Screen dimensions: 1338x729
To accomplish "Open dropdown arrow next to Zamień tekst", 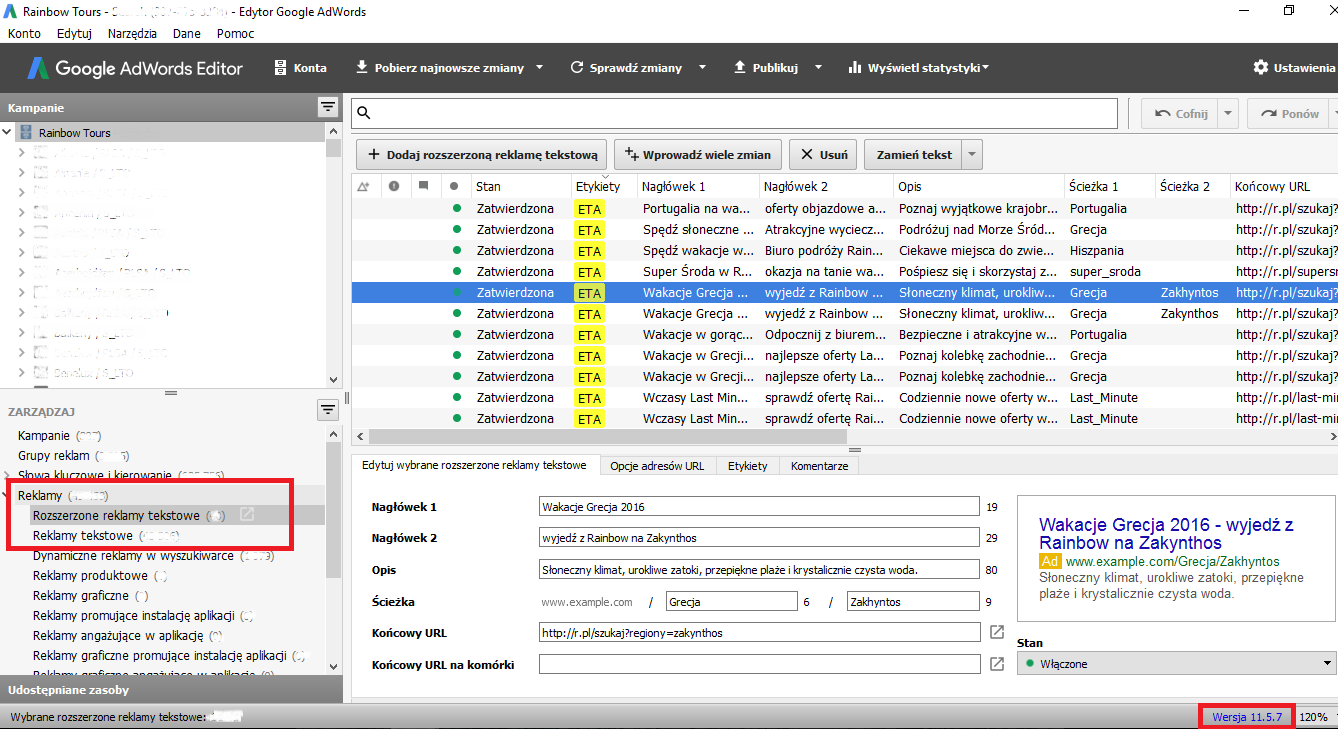I will pyautogui.click(x=972, y=154).
